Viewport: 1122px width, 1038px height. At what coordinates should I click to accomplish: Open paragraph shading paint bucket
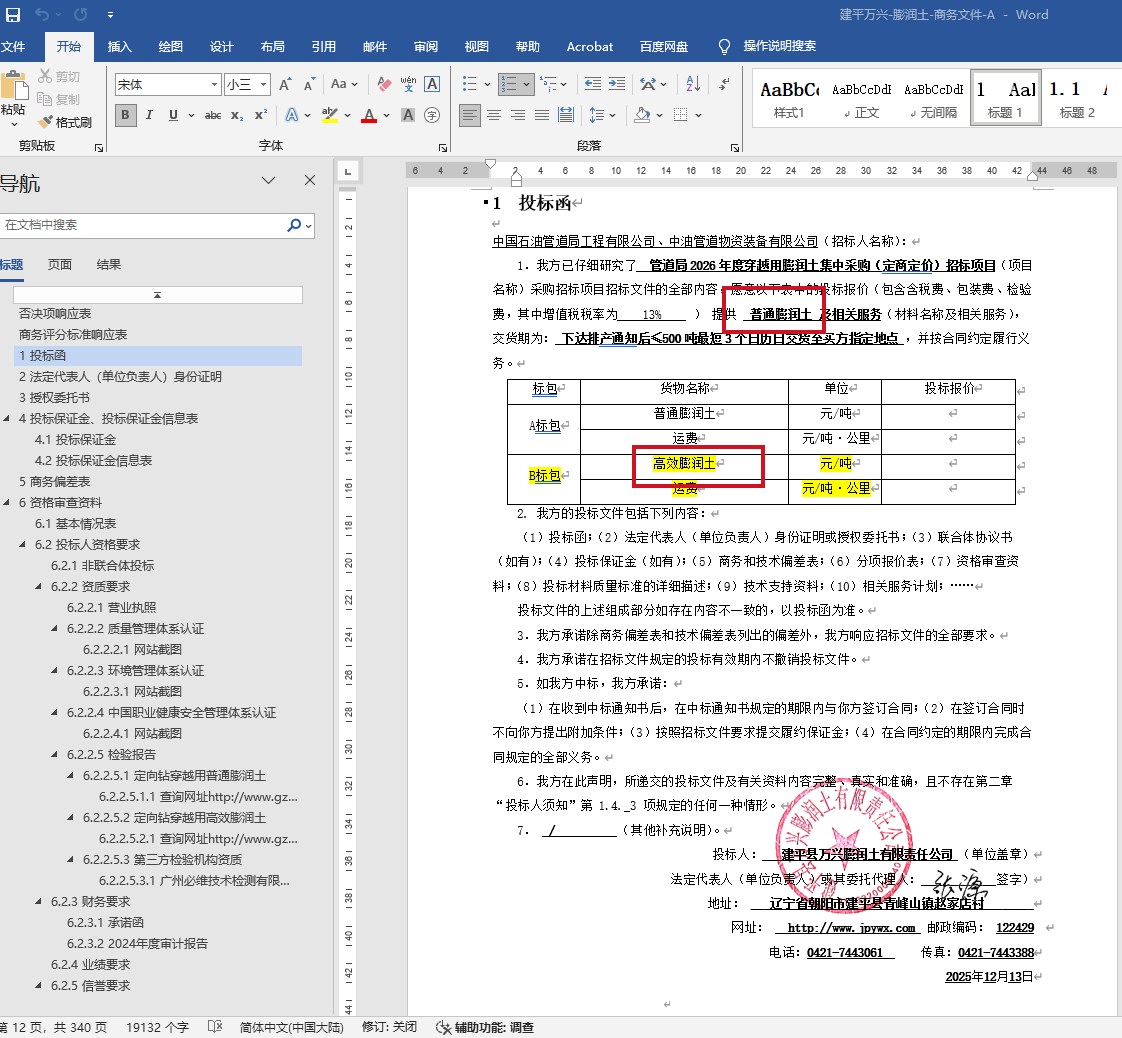click(x=642, y=115)
